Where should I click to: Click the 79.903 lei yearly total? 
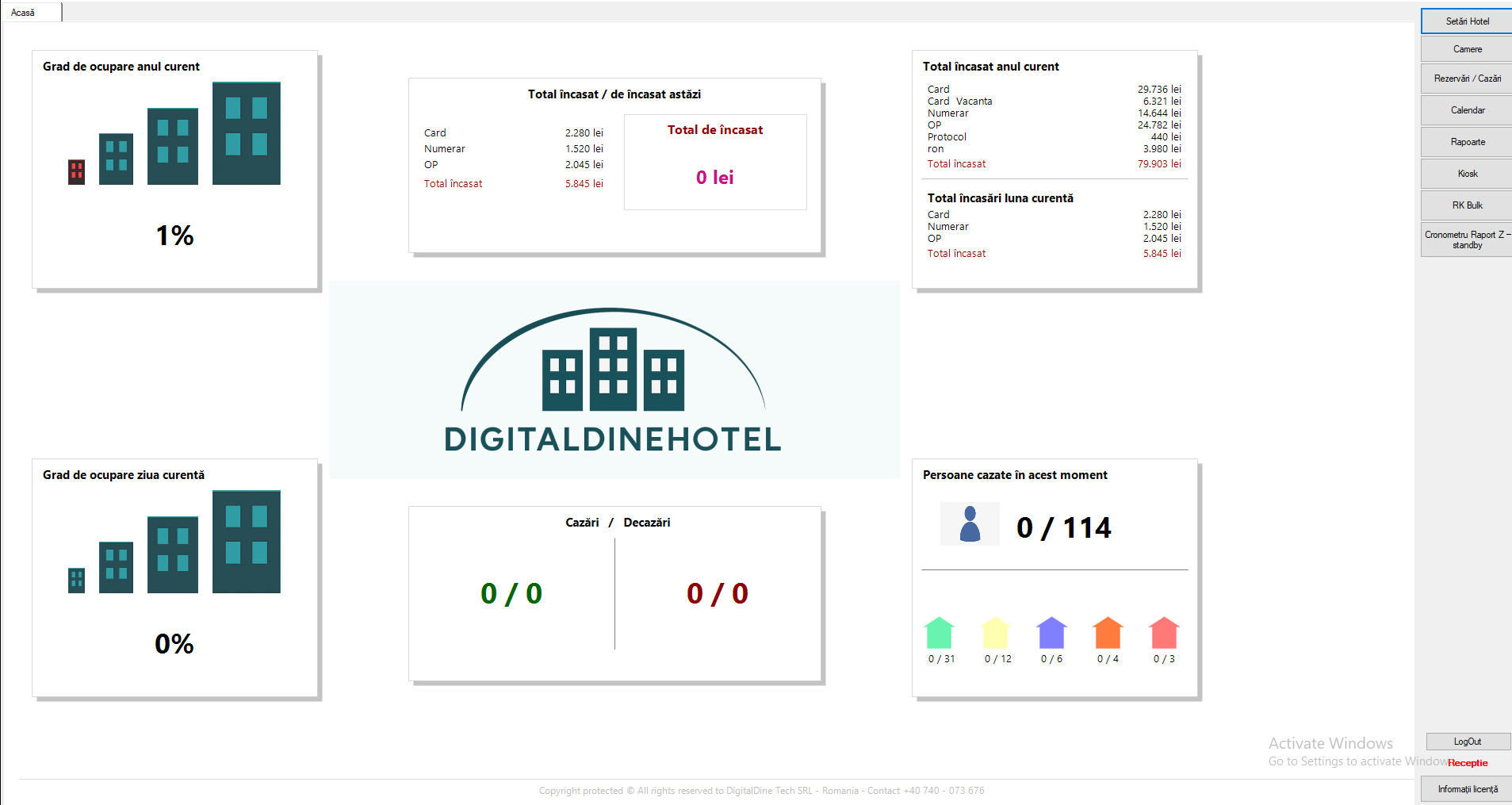click(1159, 164)
